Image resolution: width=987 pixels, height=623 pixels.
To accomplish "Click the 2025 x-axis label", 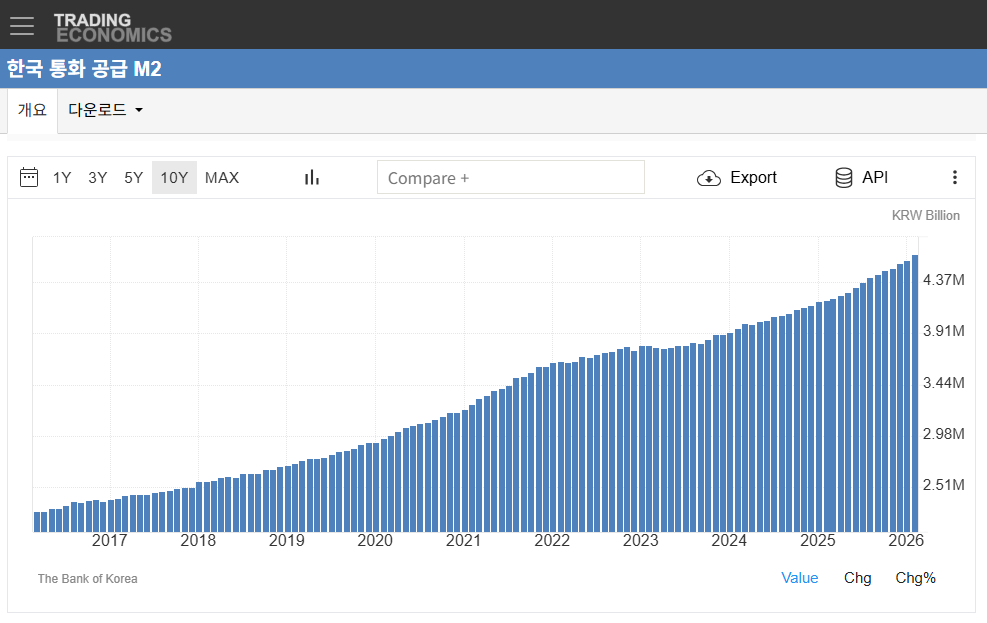I will 818,540.
